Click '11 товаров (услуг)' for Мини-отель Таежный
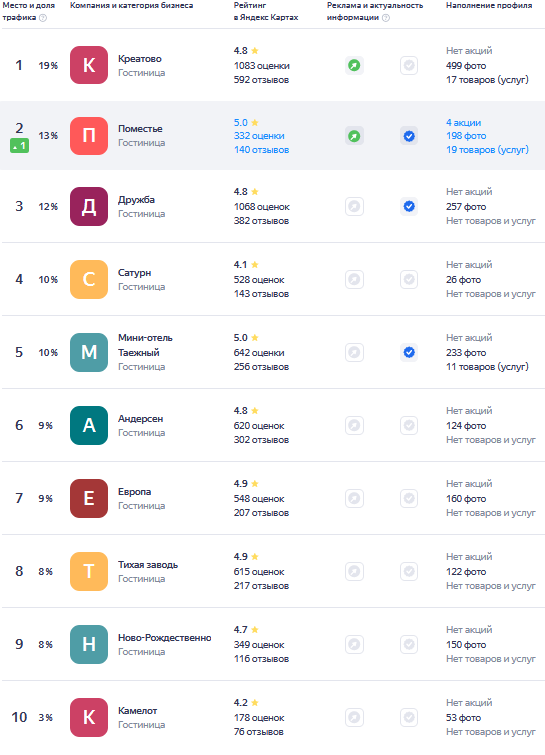The height and width of the screenshot is (755, 545). [x=487, y=366]
